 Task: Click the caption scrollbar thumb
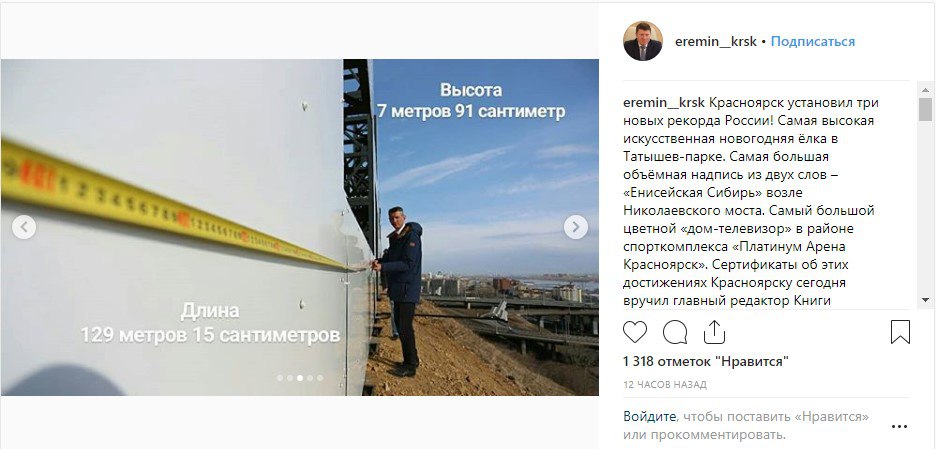coord(925,109)
